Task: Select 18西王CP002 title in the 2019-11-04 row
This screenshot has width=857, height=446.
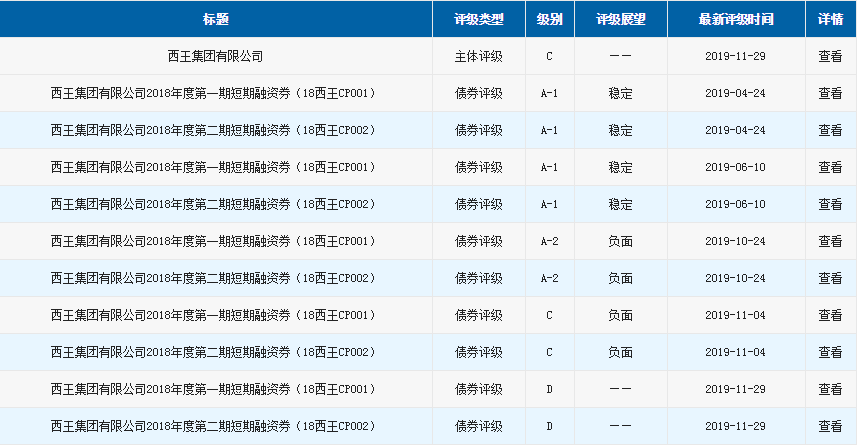Action: coord(213,352)
